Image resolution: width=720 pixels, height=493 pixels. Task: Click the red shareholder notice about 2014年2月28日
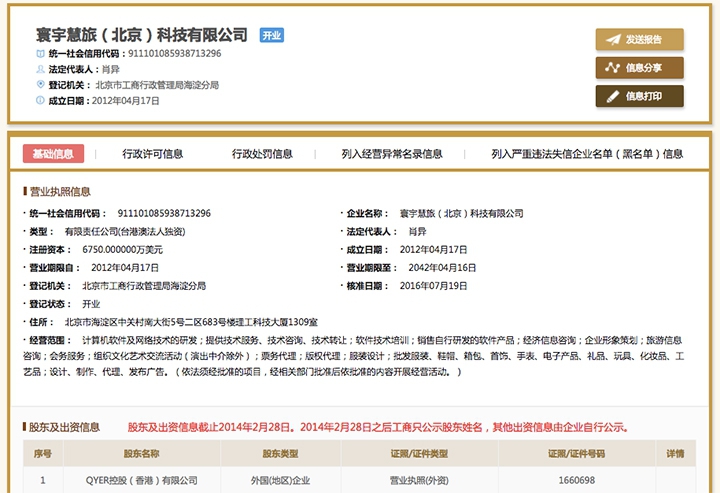(378, 427)
